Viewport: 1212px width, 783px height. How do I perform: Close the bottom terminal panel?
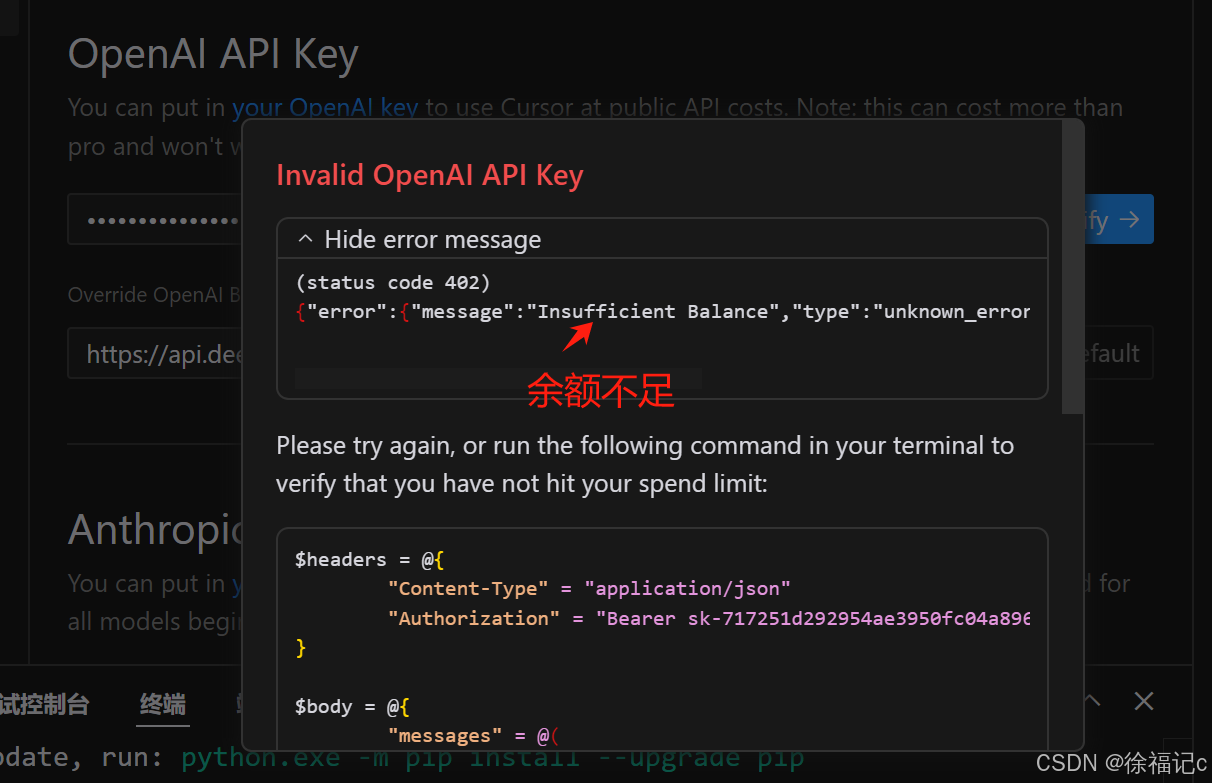point(1144,701)
